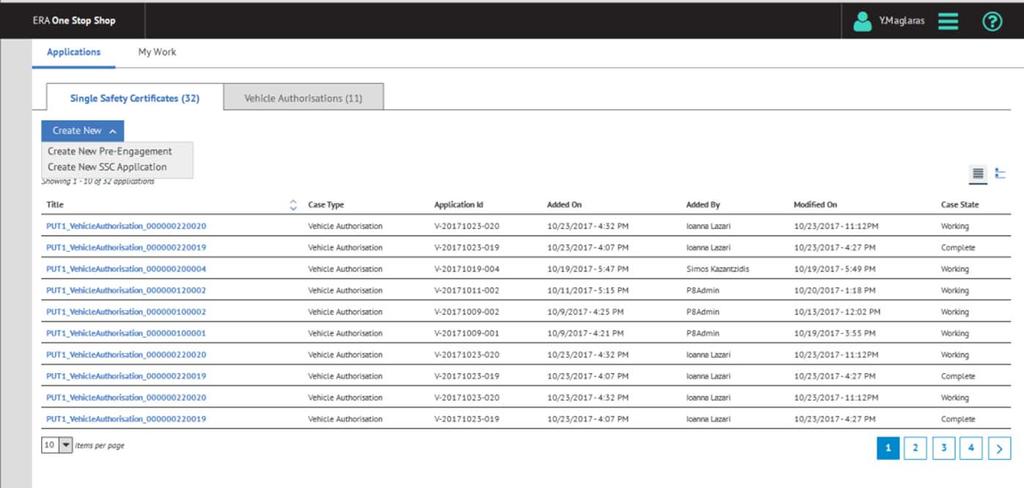Image resolution: width=1024 pixels, height=488 pixels.
Task: Select Single Safety Certificates (32) tab
Action: pyautogui.click(x=135, y=98)
